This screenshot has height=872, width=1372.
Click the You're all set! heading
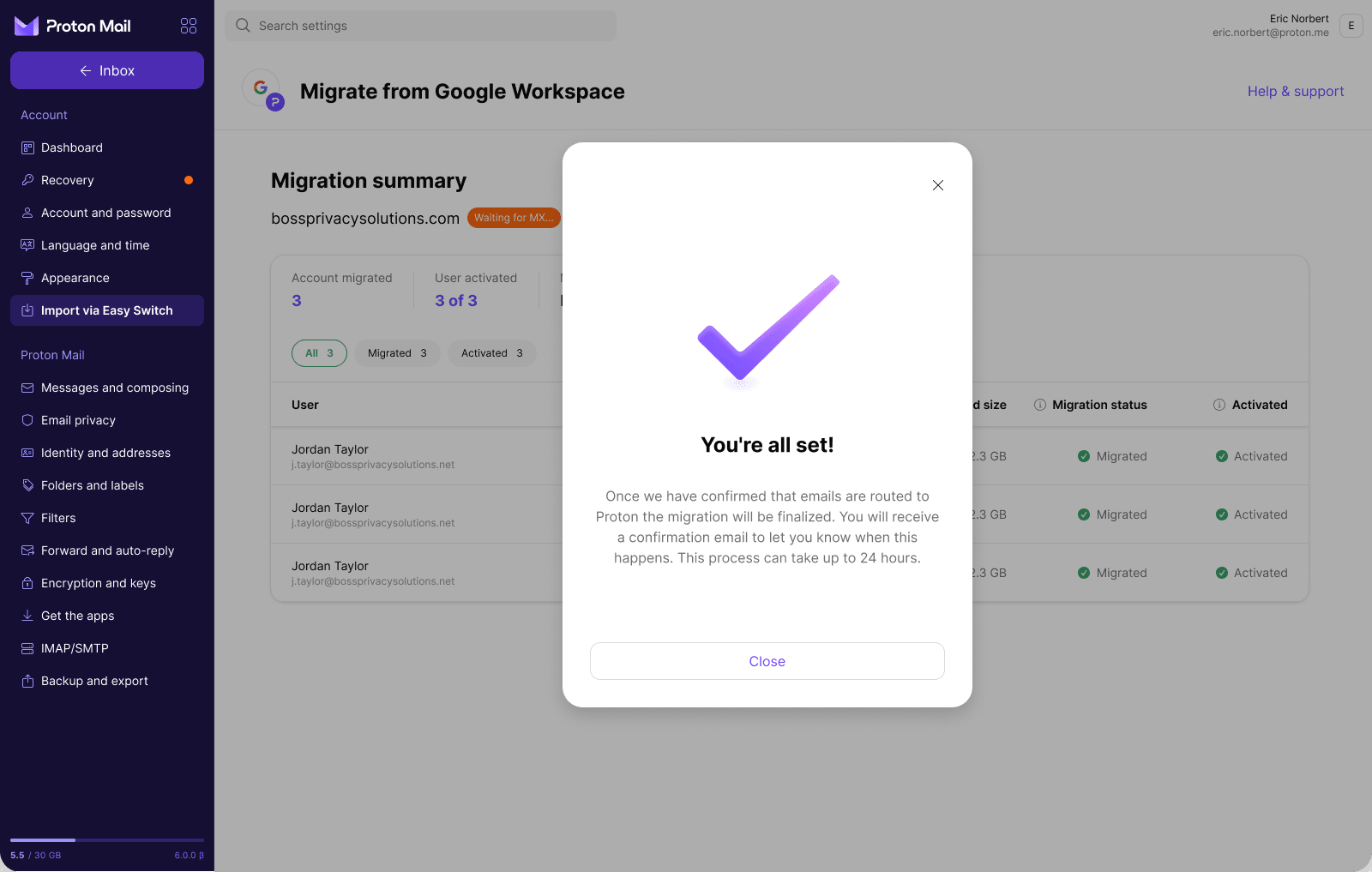[x=767, y=445]
